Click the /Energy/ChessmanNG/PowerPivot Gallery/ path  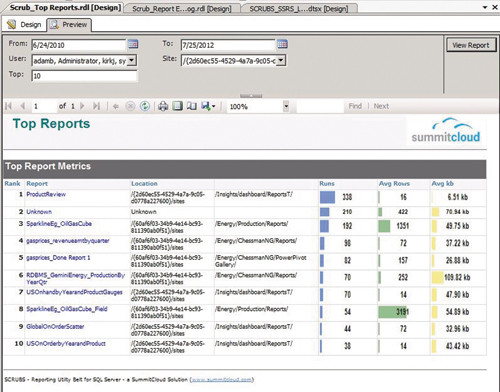pos(261,261)
